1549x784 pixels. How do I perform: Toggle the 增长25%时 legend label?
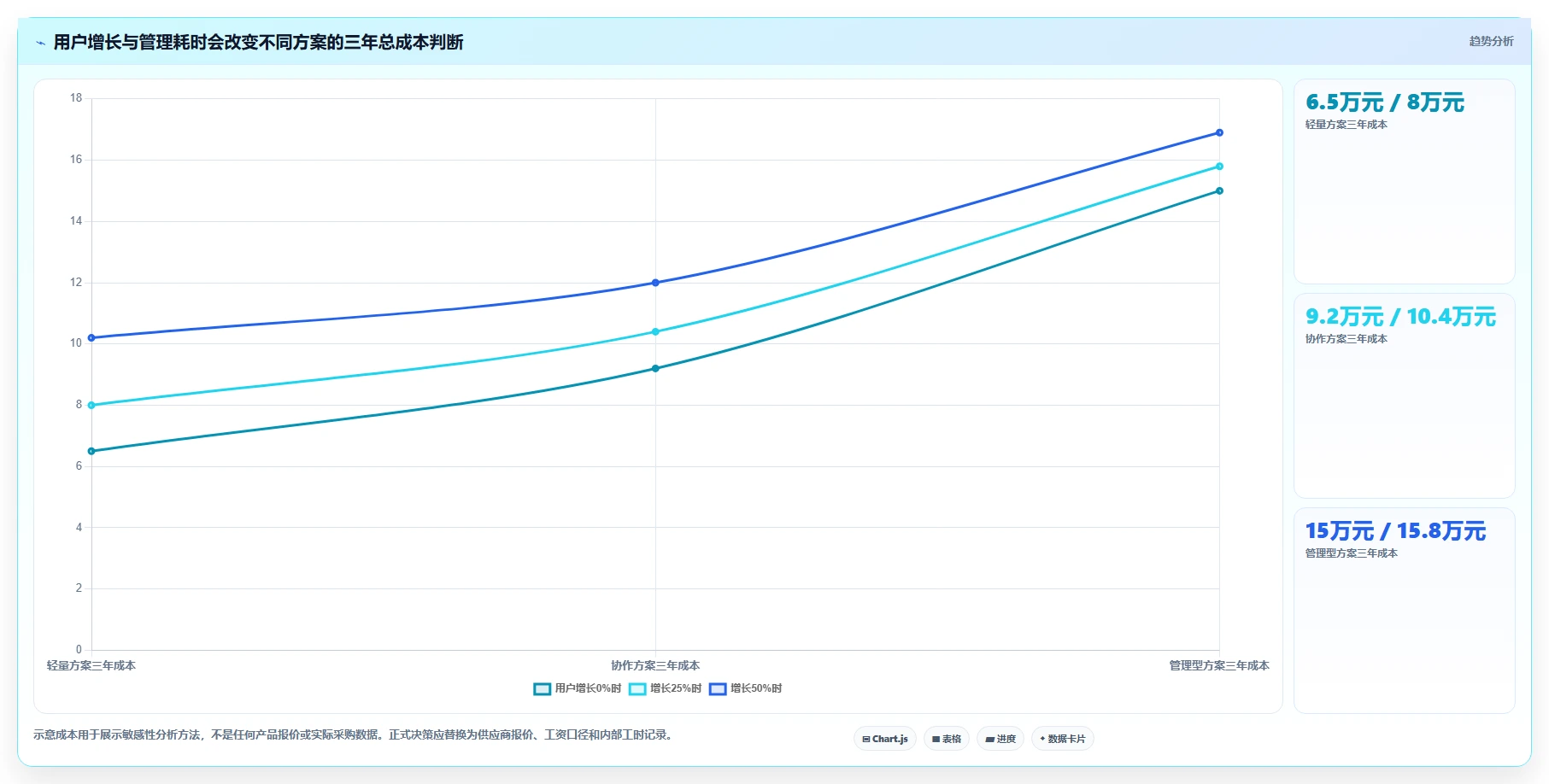pos(676,688)
